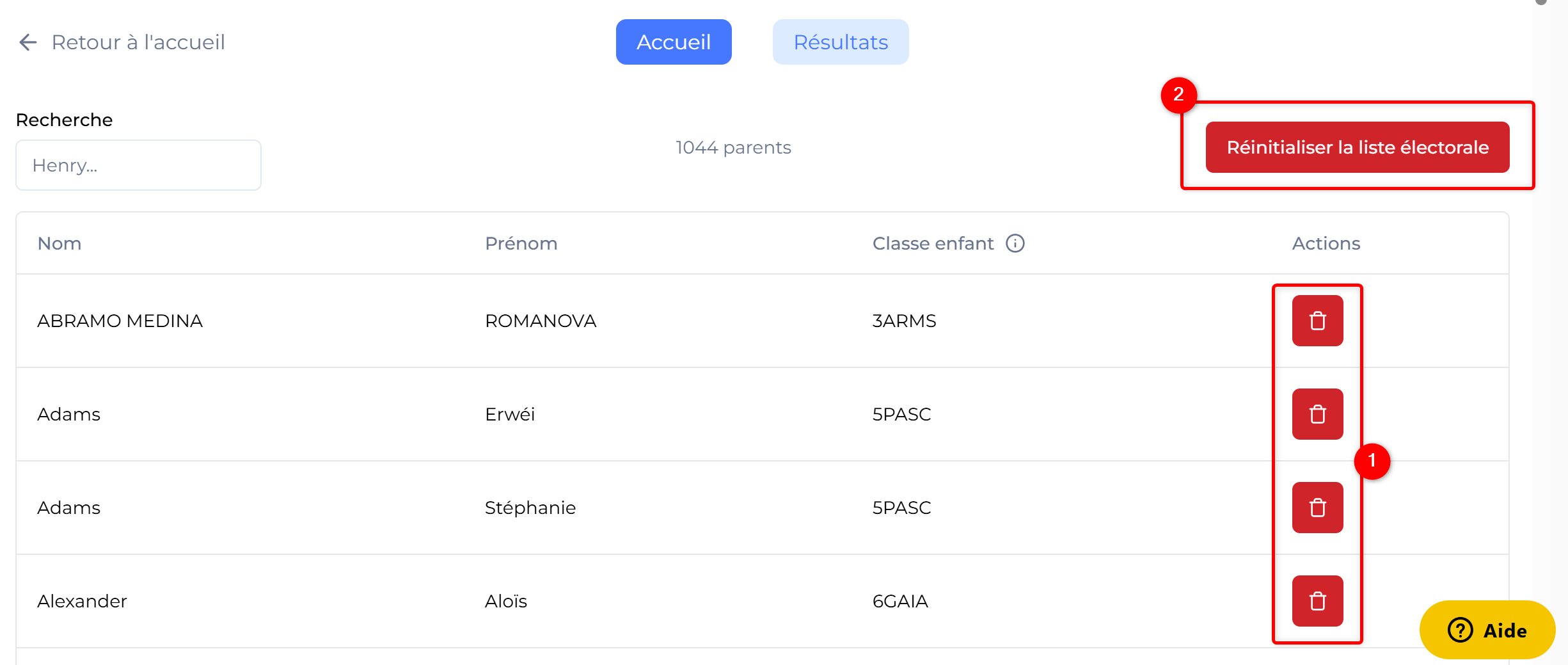
Task: Click inside the Recherche search field
Action: [x=138, y=164]
